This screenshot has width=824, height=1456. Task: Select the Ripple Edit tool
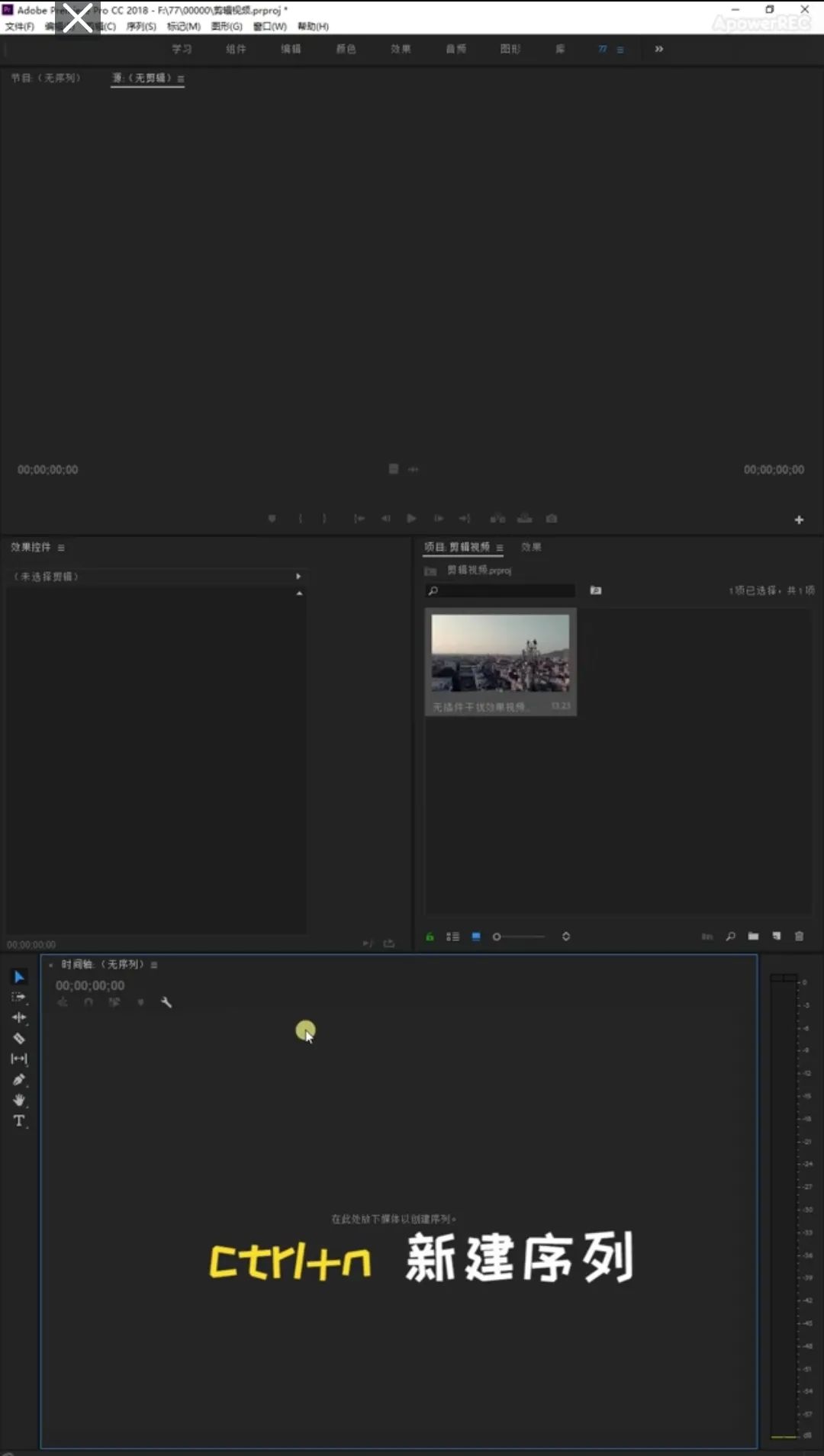coord(19,1017)
